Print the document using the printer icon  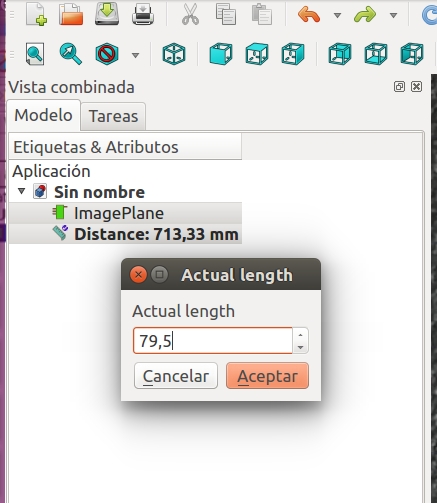[143, 15]
